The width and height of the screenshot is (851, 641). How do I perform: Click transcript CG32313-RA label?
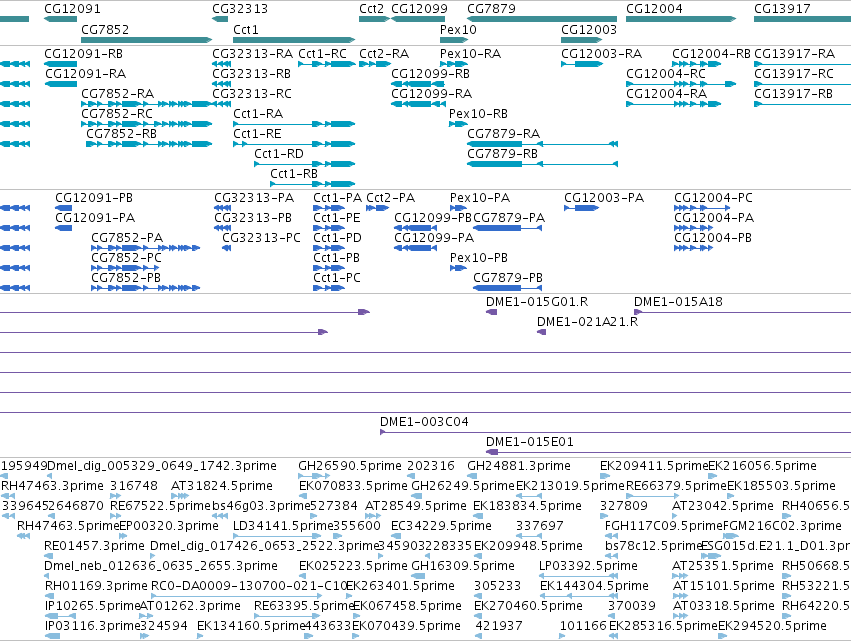point(252,54)
